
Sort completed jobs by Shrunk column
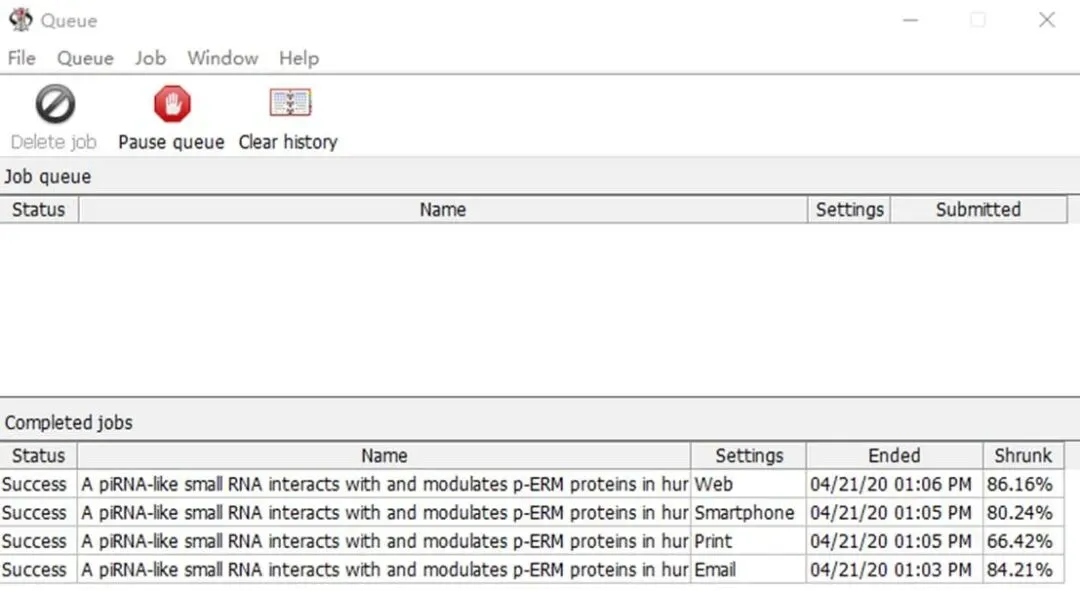pyautogui.click(x=1022, y=456)
